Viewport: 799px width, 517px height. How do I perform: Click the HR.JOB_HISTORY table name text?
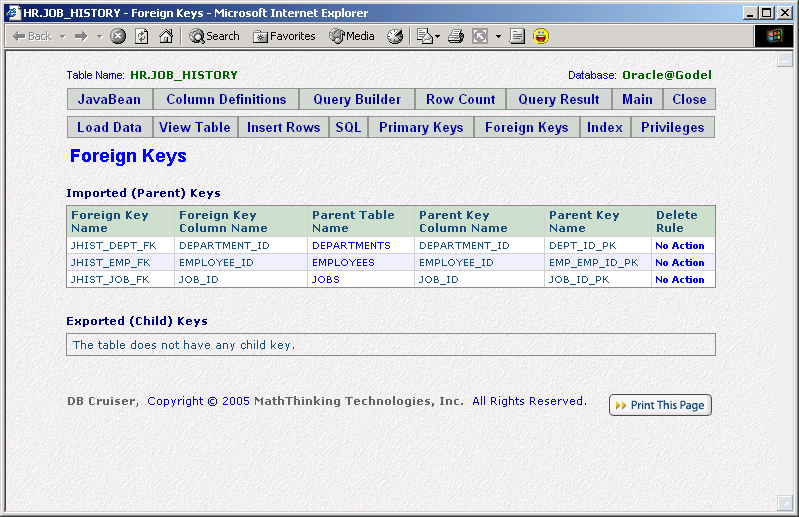184,75
